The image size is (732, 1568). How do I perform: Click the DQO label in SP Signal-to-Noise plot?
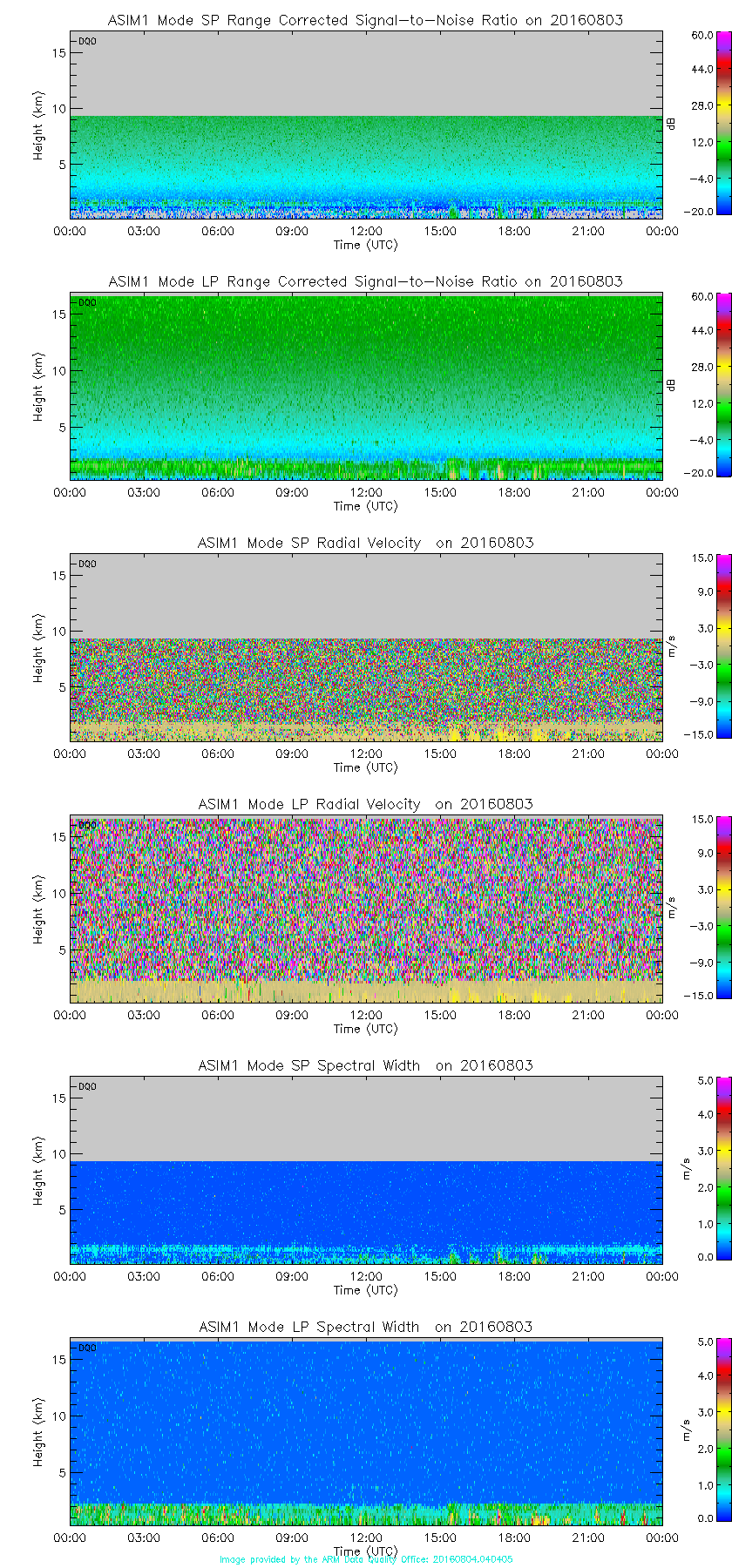(87, 41)
